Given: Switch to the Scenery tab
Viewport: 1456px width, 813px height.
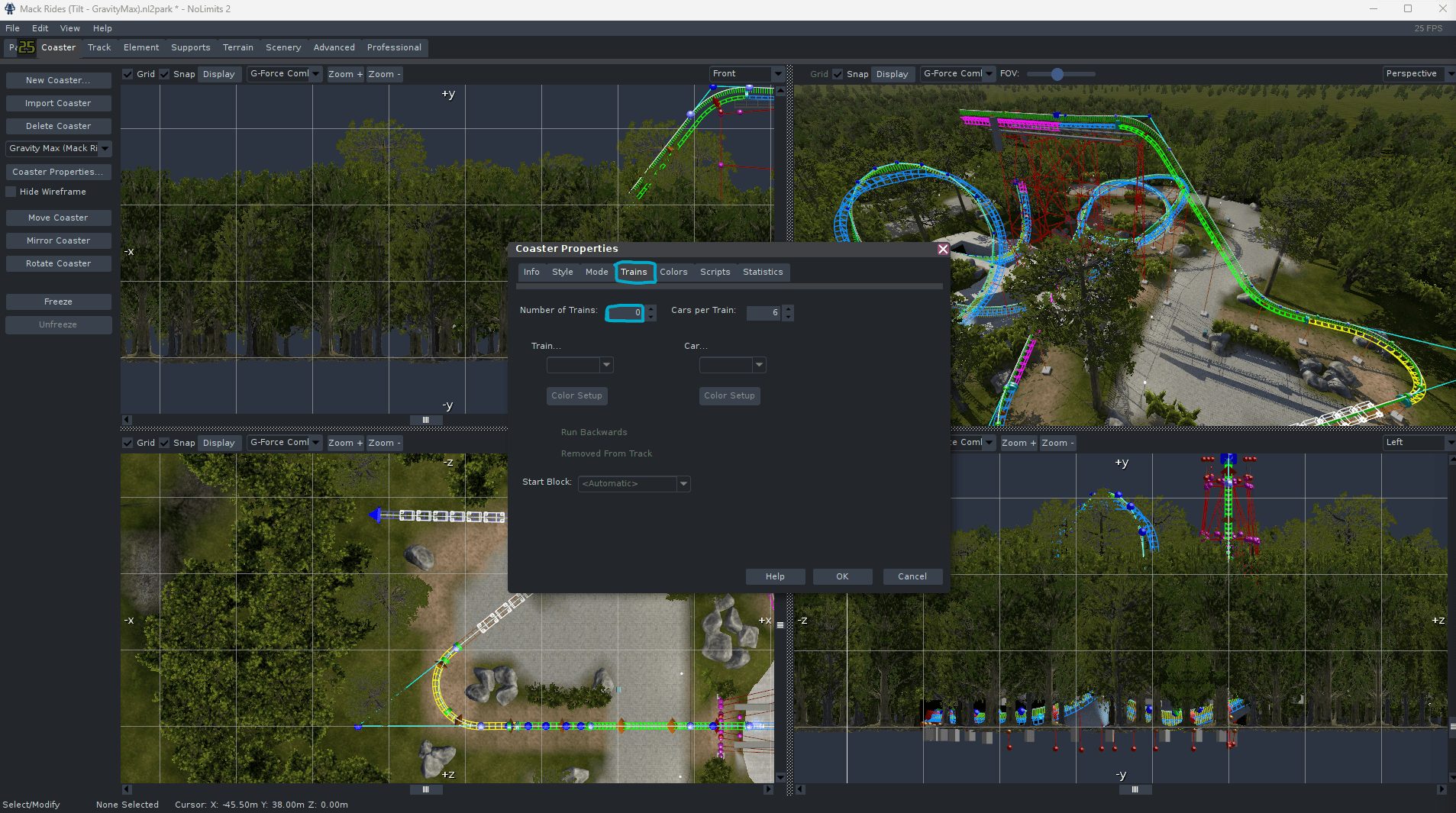Looking at the screenshot, I should point(283,47).
